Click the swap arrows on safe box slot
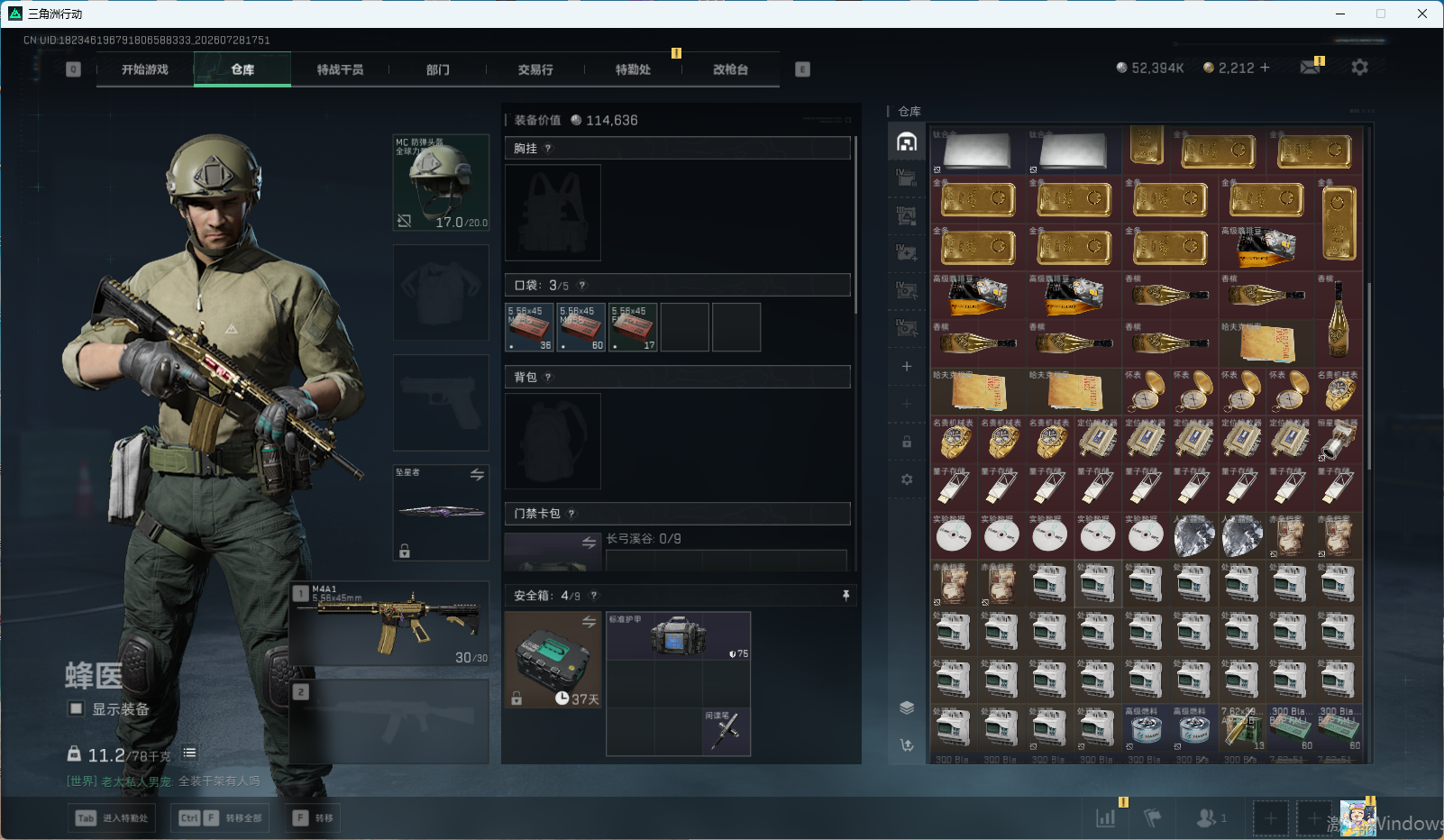The height and width of the screenshot is (840, 1444). [x=589, y=622]
